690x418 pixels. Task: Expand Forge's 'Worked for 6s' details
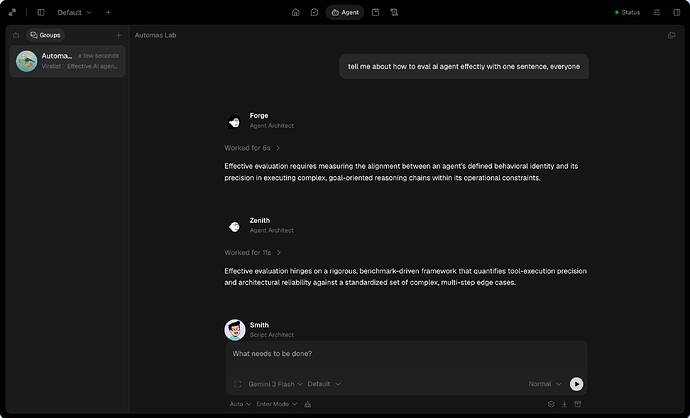click(252, 148)
